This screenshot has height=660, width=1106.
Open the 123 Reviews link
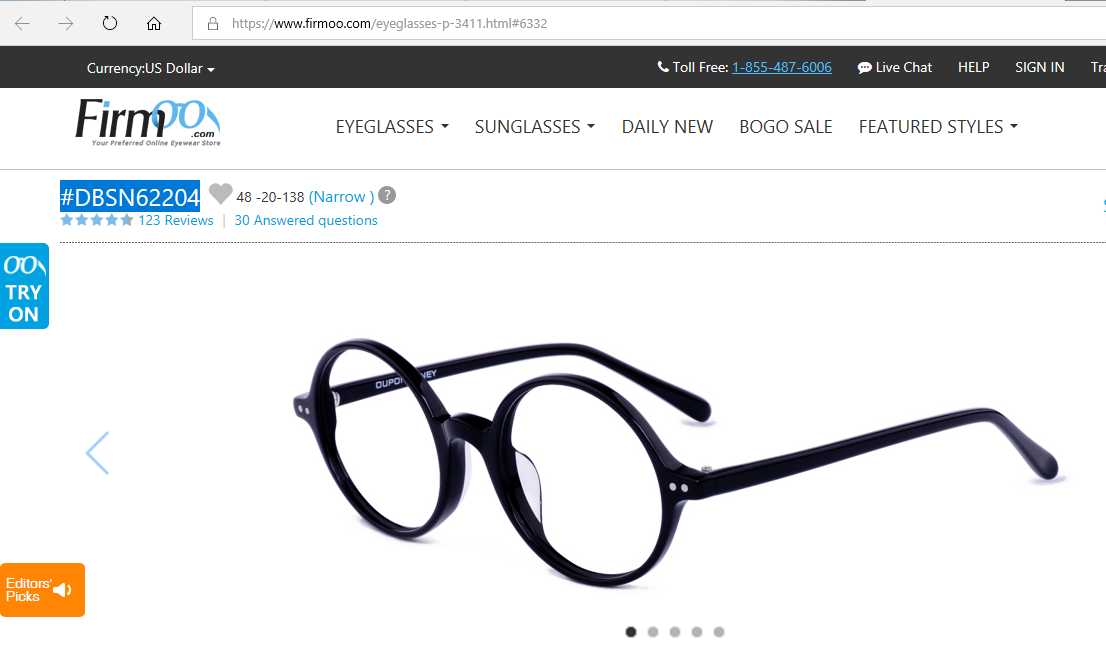pos(176,220)
